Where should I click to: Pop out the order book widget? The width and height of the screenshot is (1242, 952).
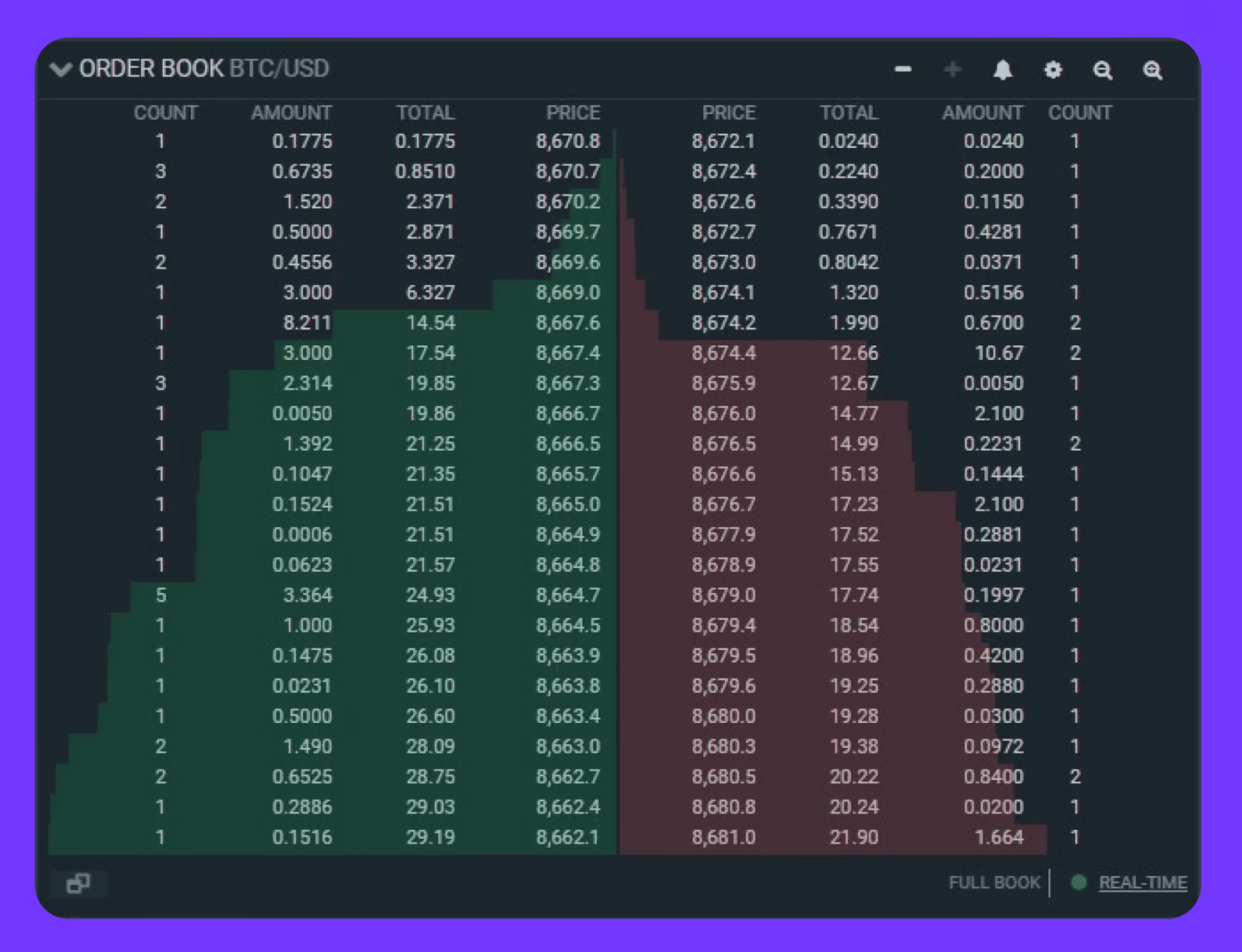coord(78,883)
